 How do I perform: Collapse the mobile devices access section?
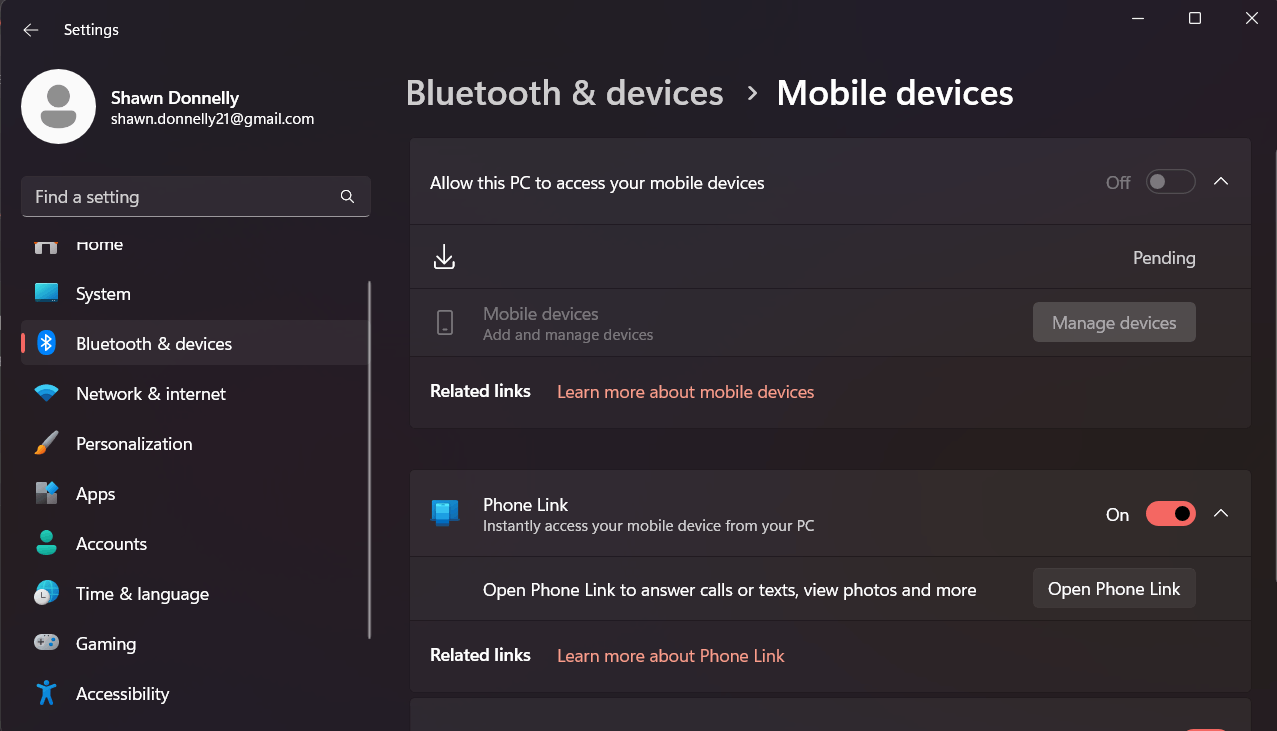click(1220, 181)
